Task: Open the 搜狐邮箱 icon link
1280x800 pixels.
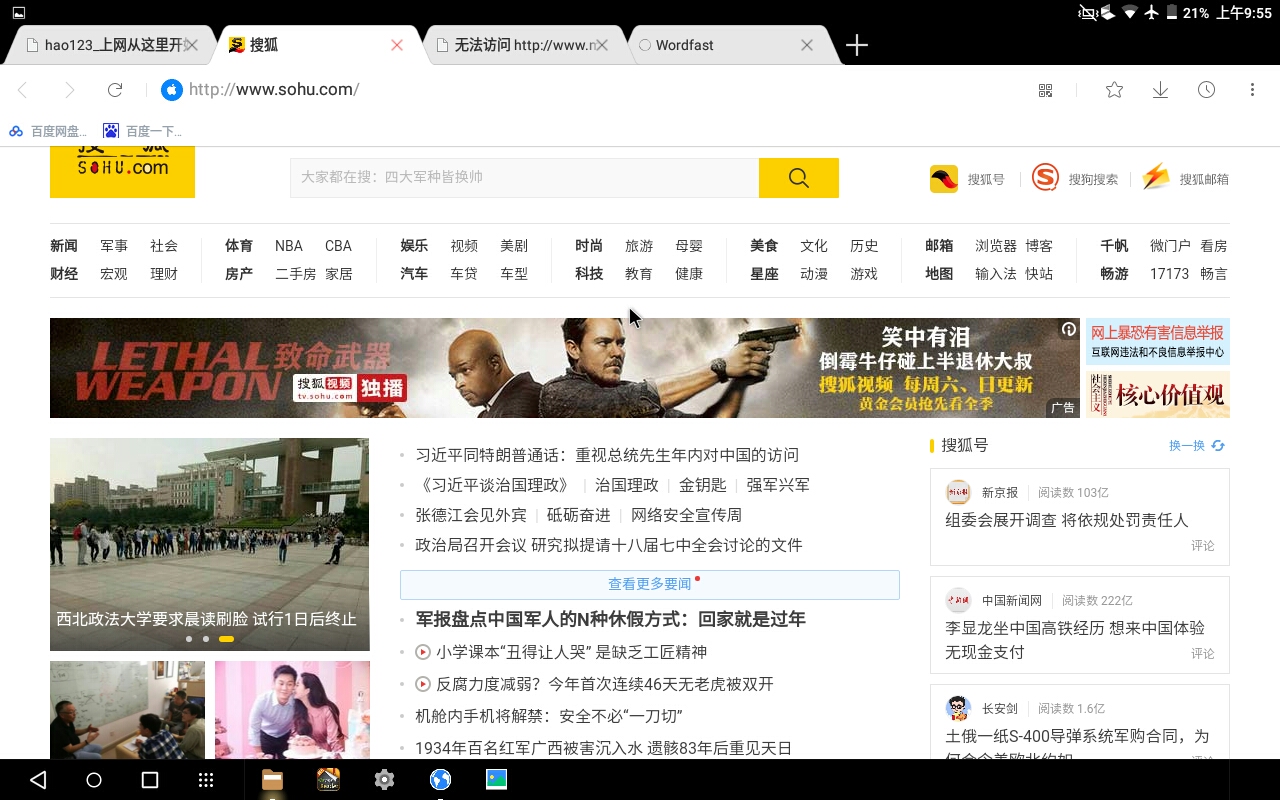Action: point(1156,178)
